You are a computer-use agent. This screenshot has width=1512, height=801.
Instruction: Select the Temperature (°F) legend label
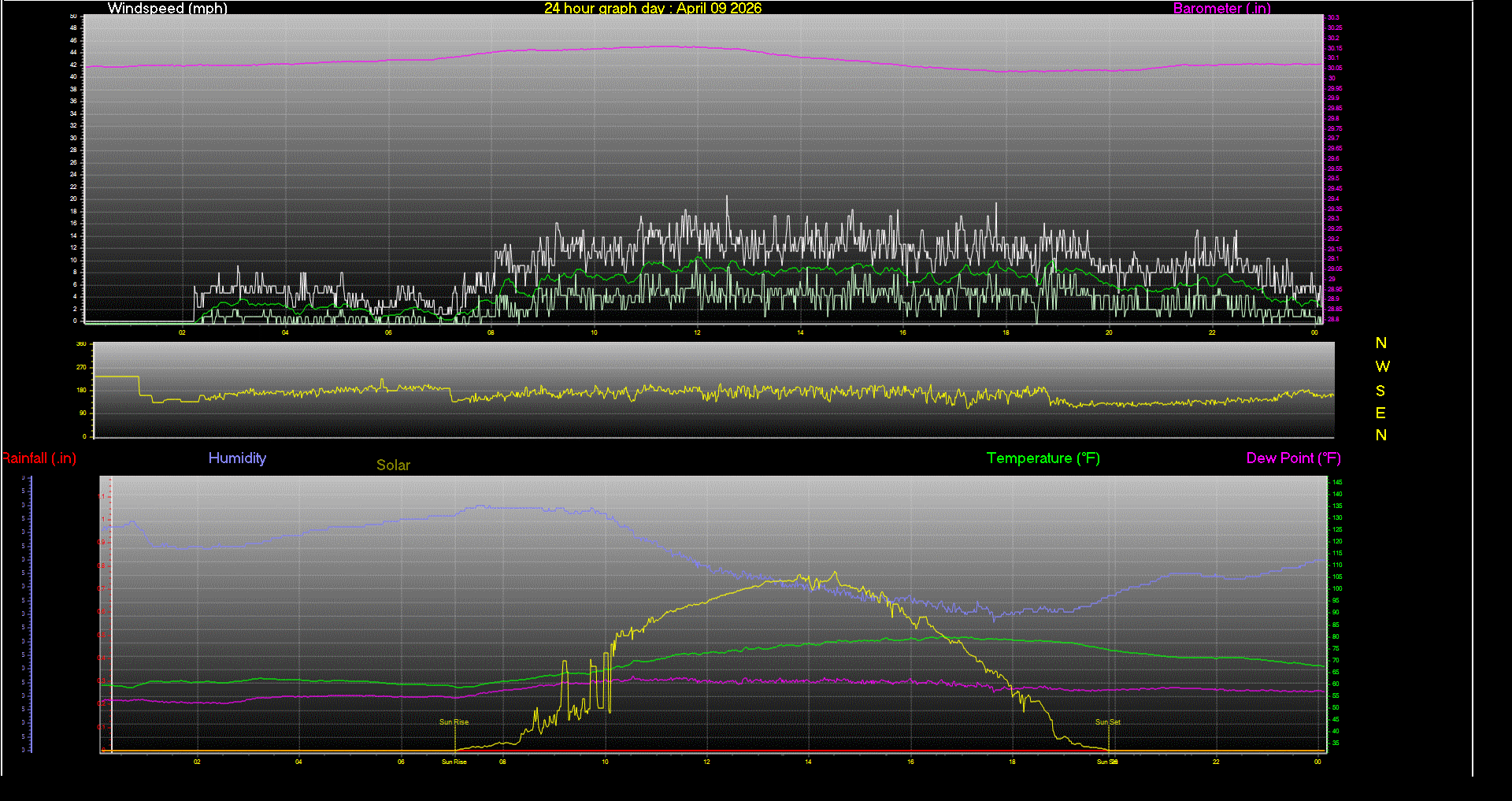1043,458
